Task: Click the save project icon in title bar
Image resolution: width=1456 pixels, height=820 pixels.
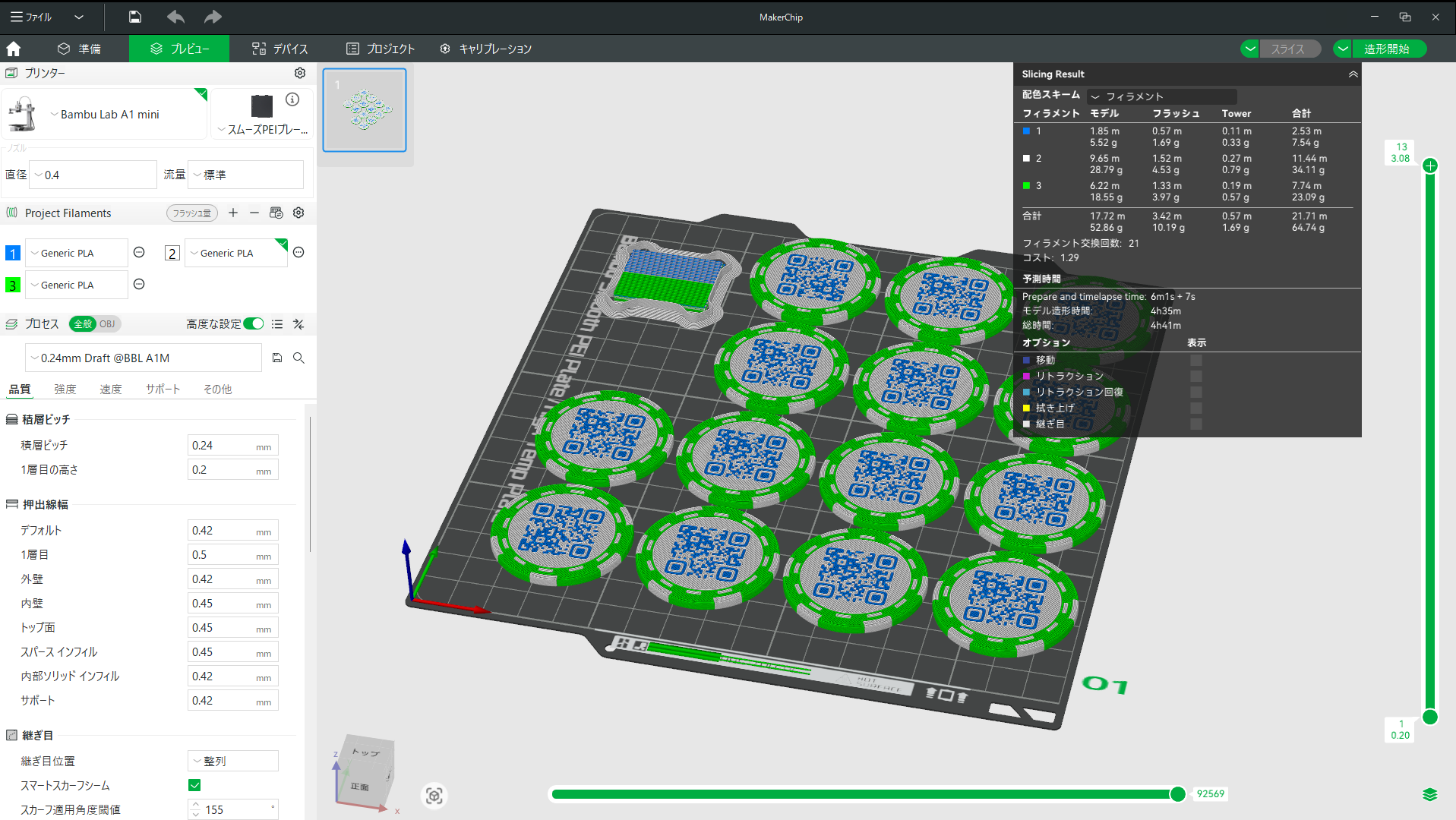Action: point(135,17)
